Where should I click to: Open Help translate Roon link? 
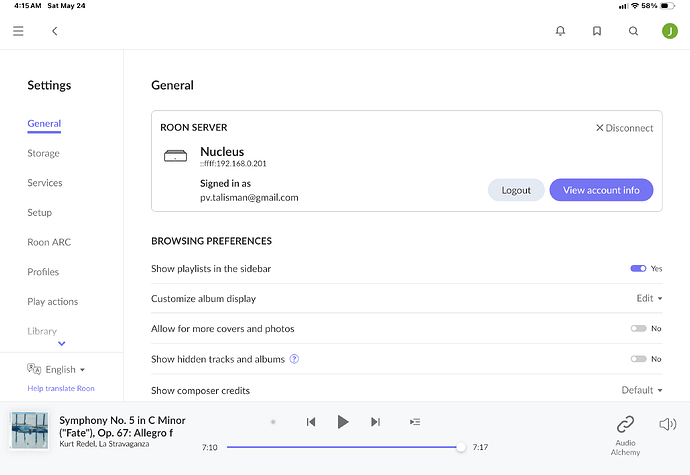(61, 388)
